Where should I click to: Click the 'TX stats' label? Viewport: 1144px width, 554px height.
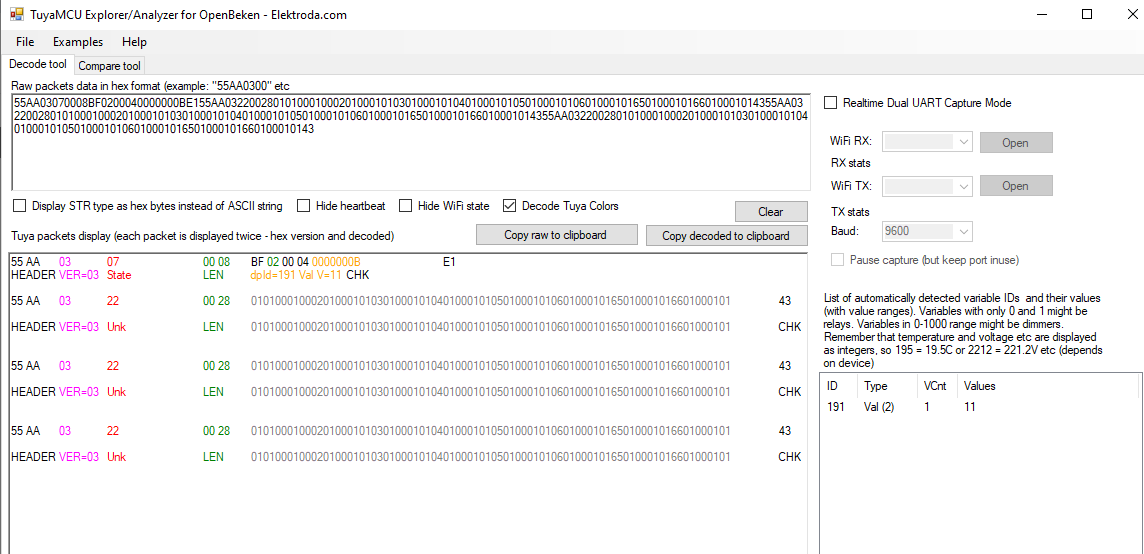click(851, 212)
